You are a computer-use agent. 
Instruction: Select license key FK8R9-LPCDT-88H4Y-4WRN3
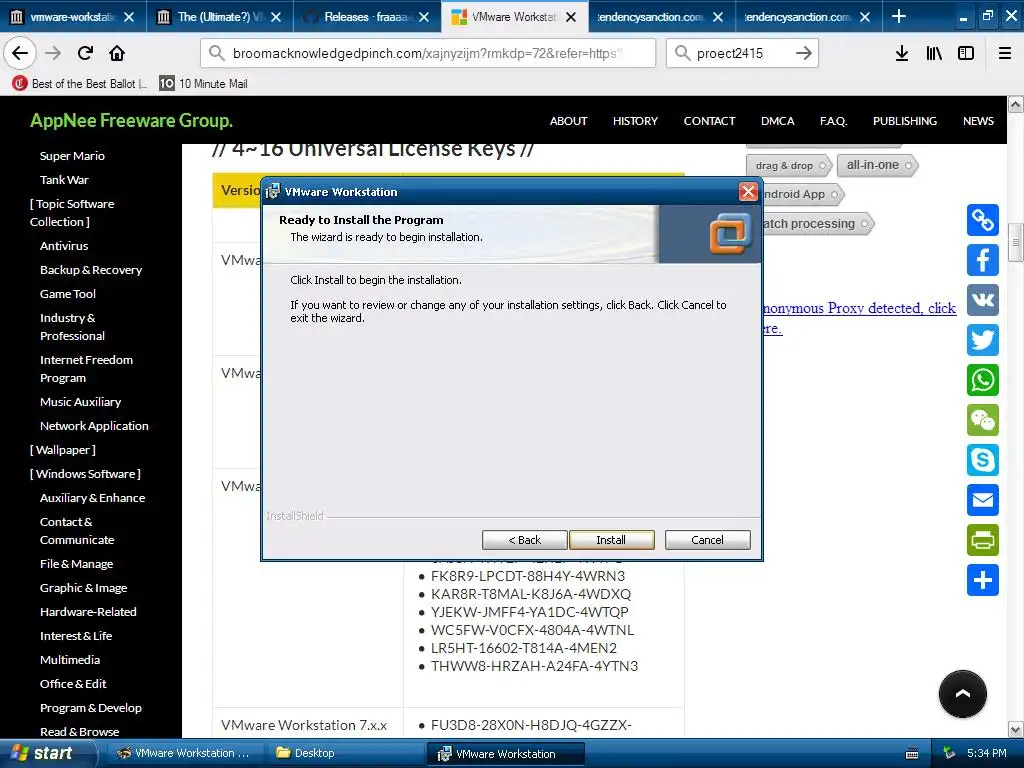(x=528, y=576)
